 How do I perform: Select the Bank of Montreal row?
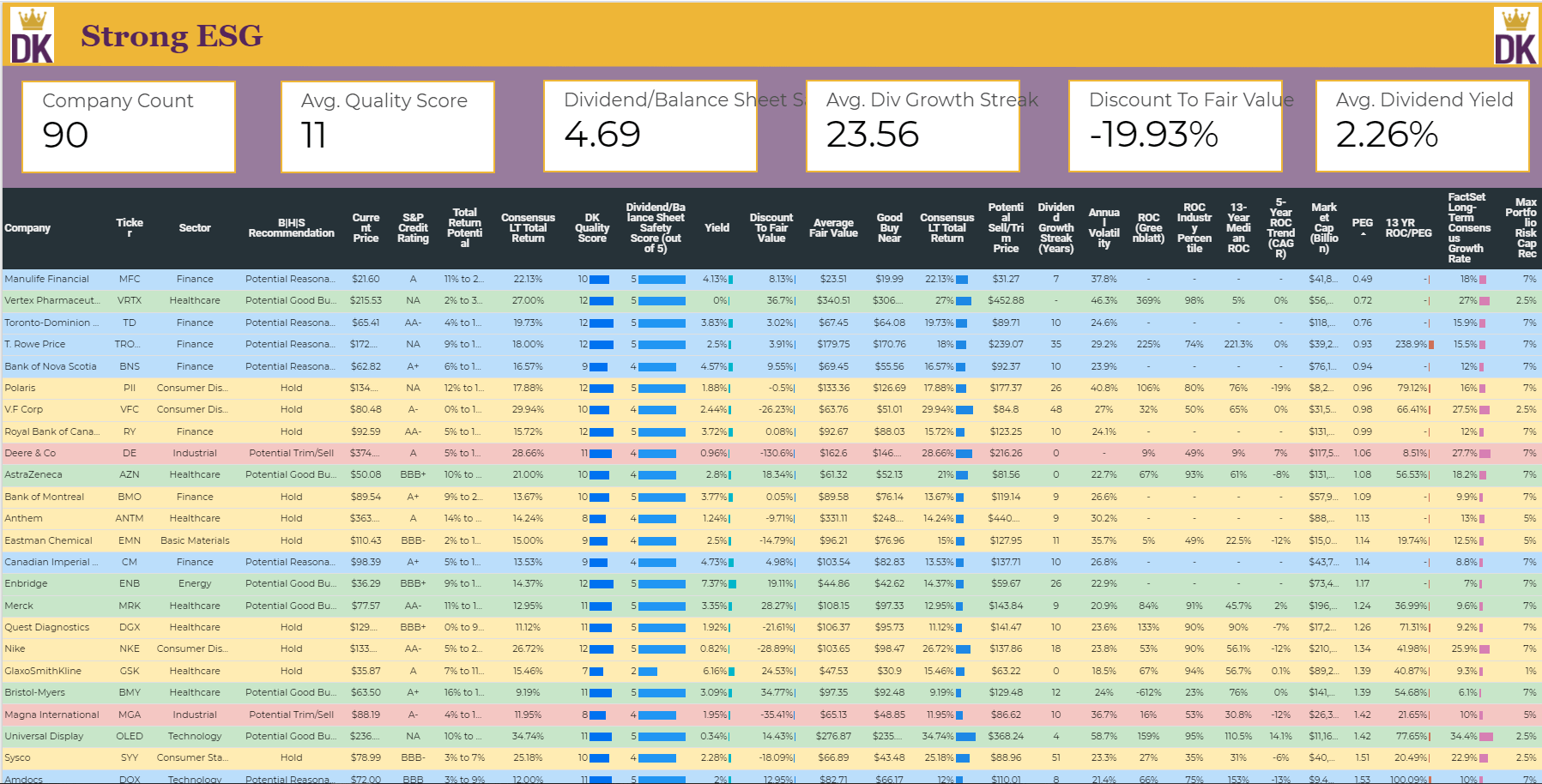(771, 498)
